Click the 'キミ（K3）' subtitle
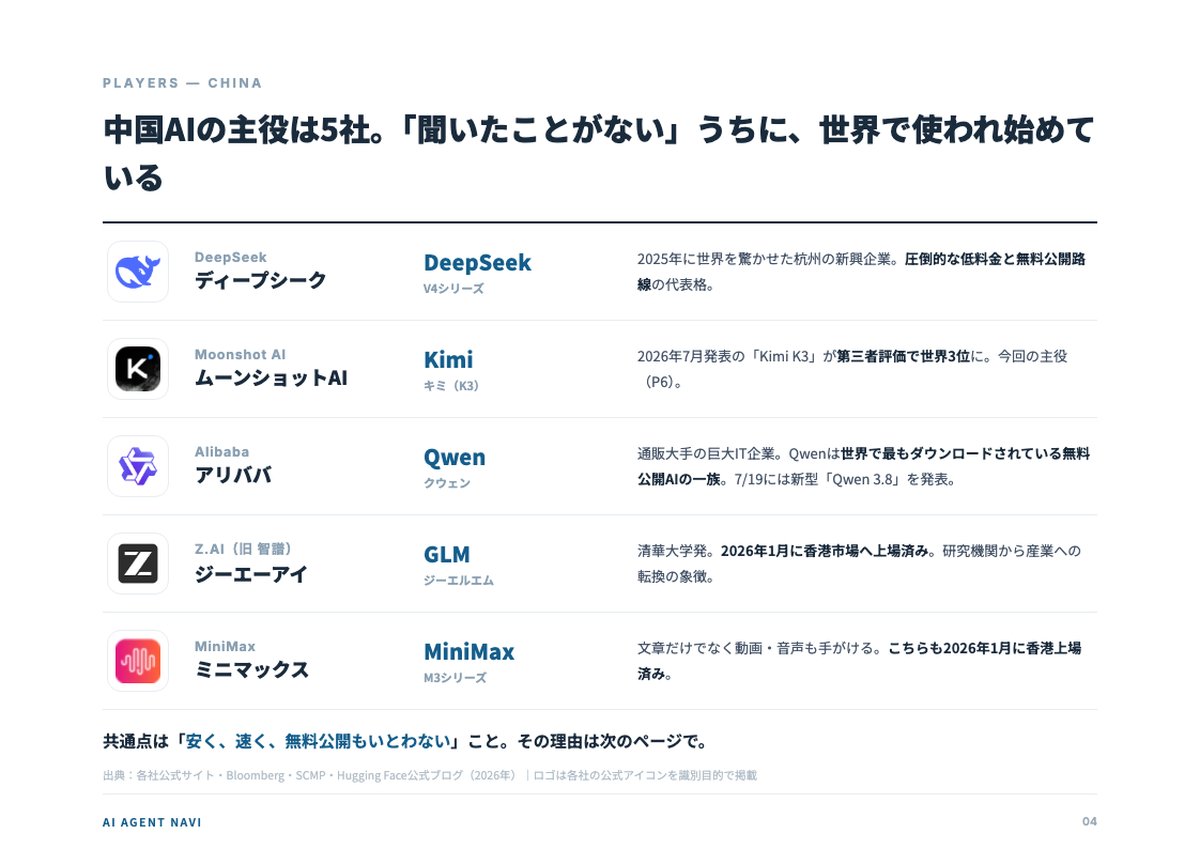 tap(451, 386)
